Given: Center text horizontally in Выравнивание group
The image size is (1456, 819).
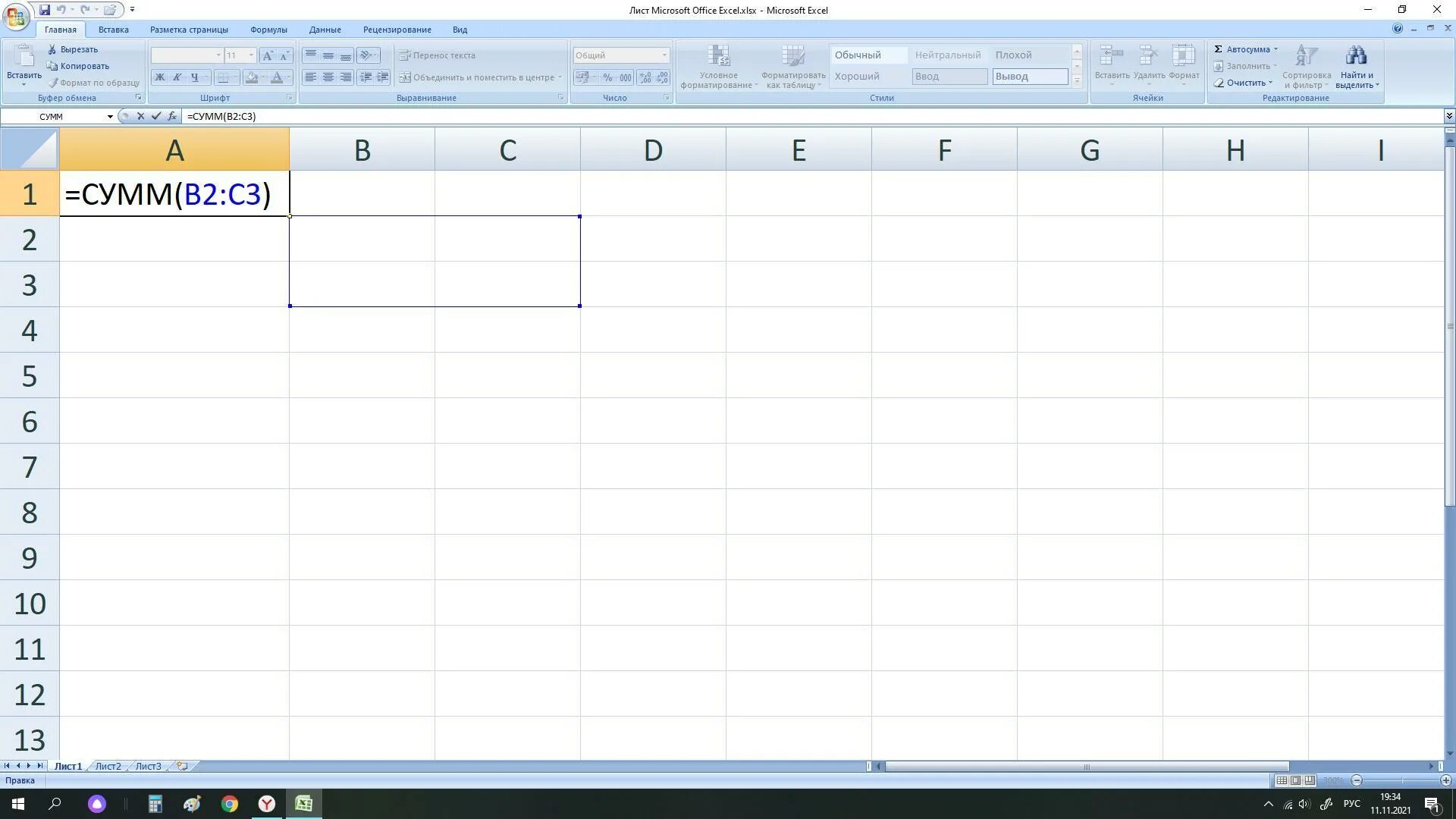Looking at the screenshot, I should (x=328, y=77).
